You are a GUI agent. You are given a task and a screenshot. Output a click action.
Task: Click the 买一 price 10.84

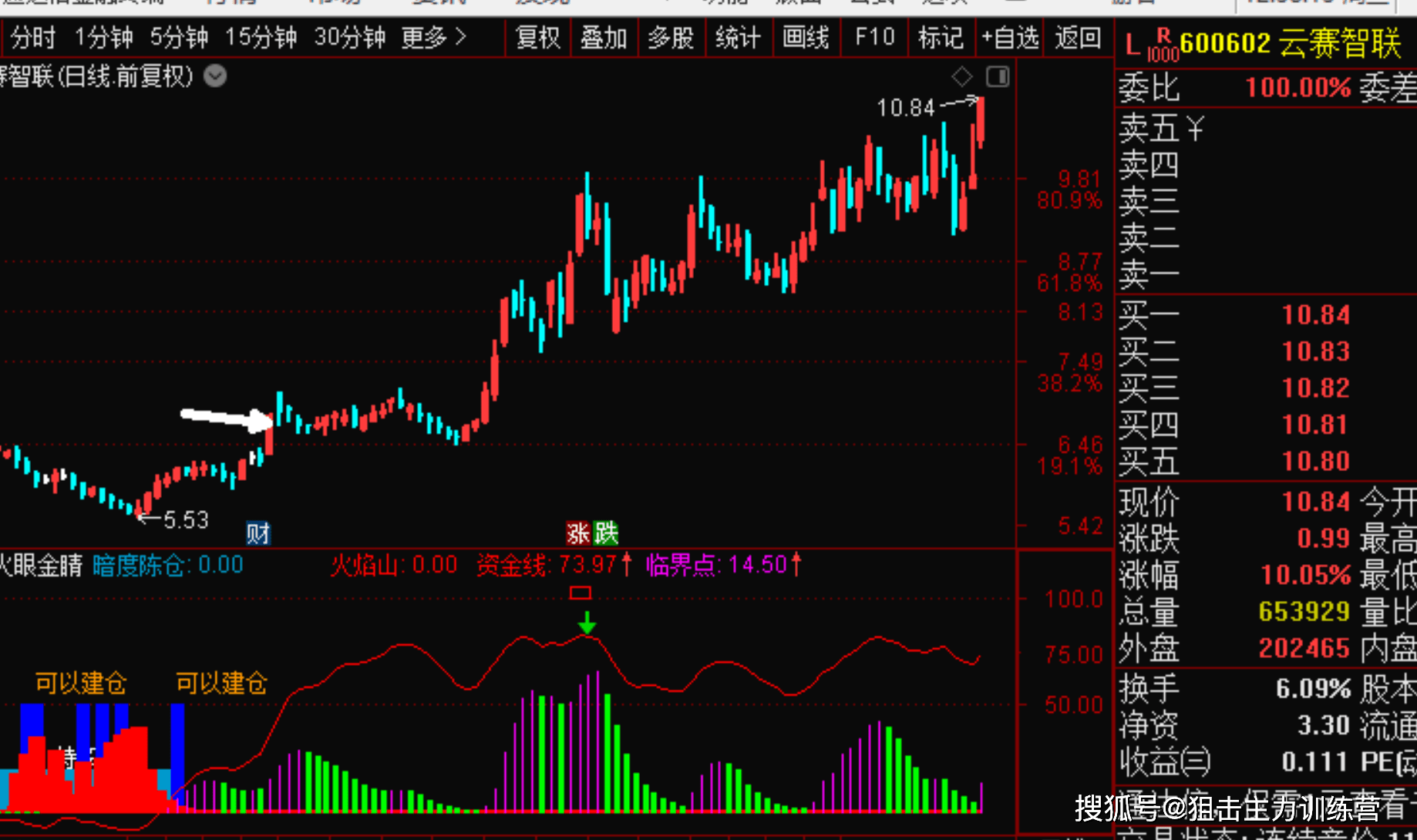tap(1315, 314)
